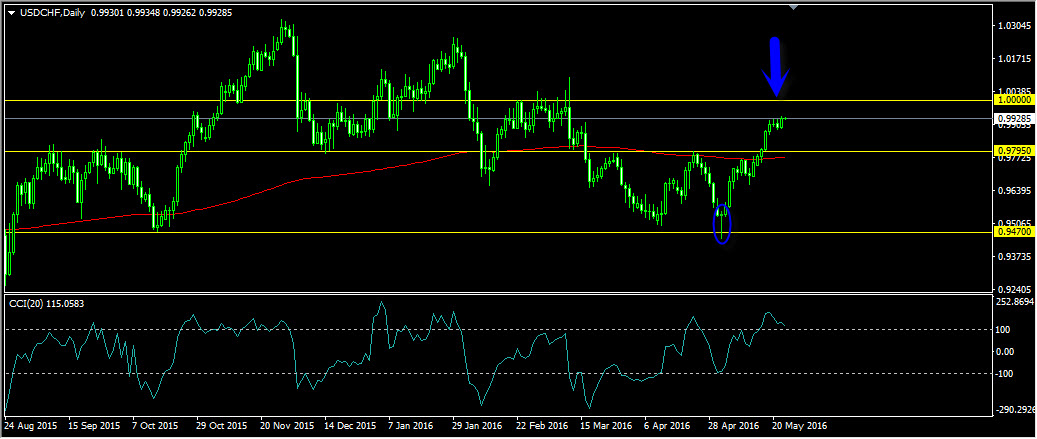Click the 15 Sep 2015 date label
This screenshot has width=1037, height=439.
[95, 426]
